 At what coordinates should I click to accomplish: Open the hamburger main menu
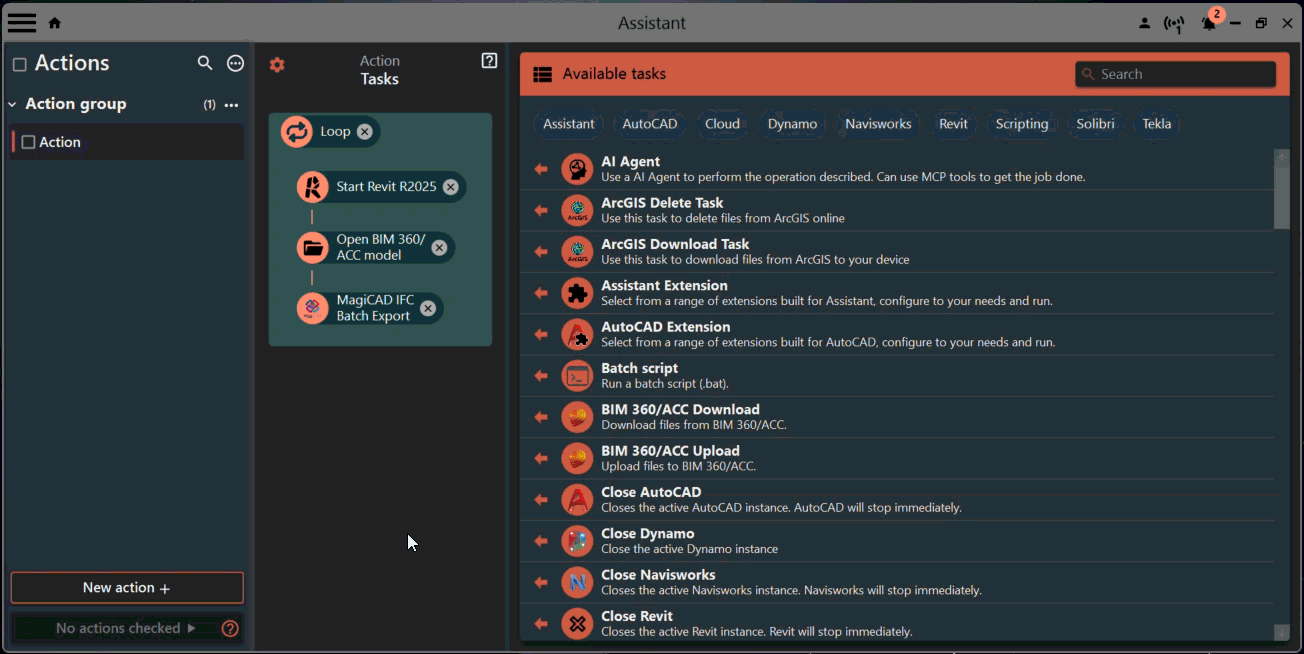pyautogui.click(x=22, y=22)
